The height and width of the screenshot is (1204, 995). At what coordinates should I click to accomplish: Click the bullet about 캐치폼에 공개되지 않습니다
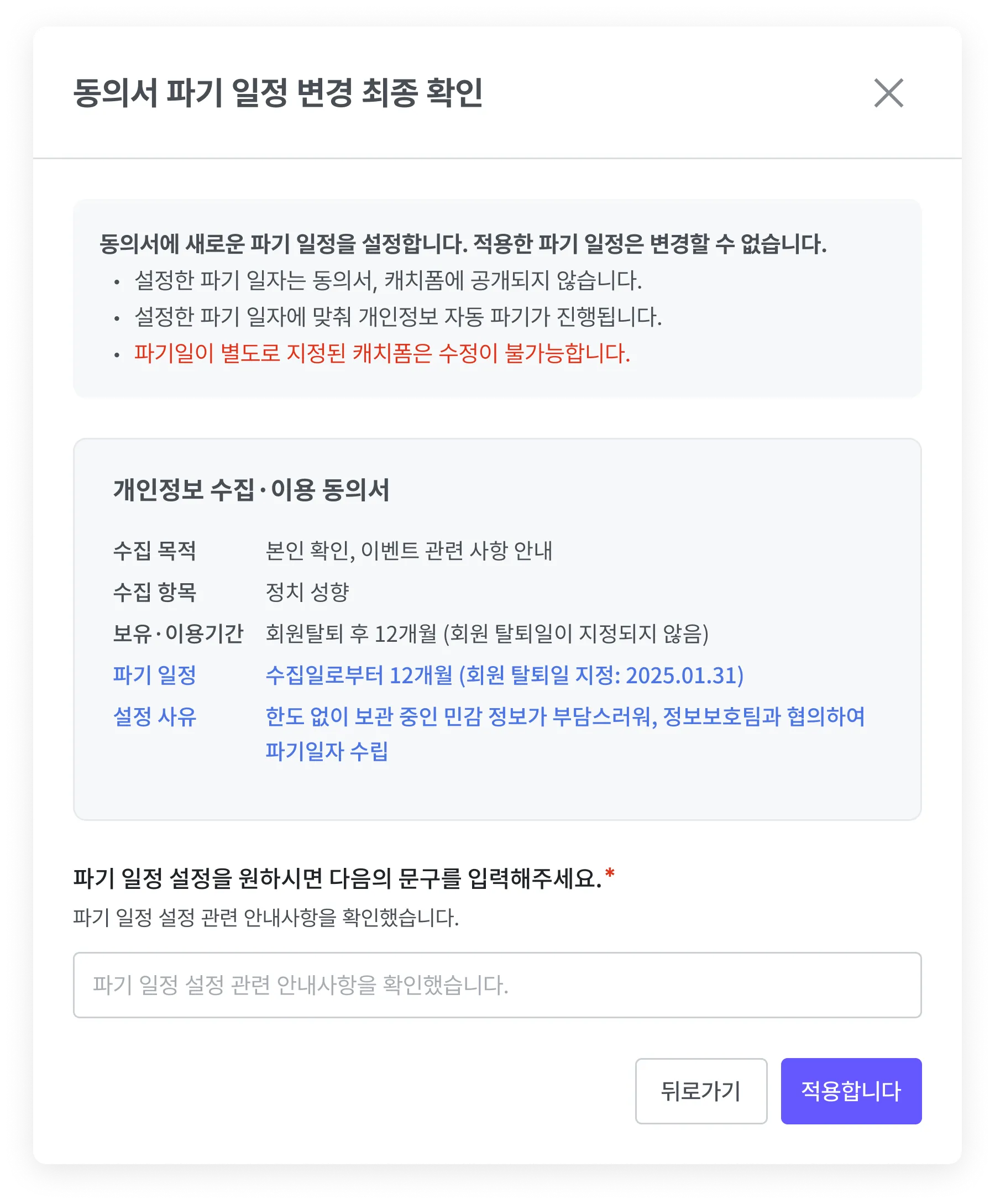click(x=388, y=280)
